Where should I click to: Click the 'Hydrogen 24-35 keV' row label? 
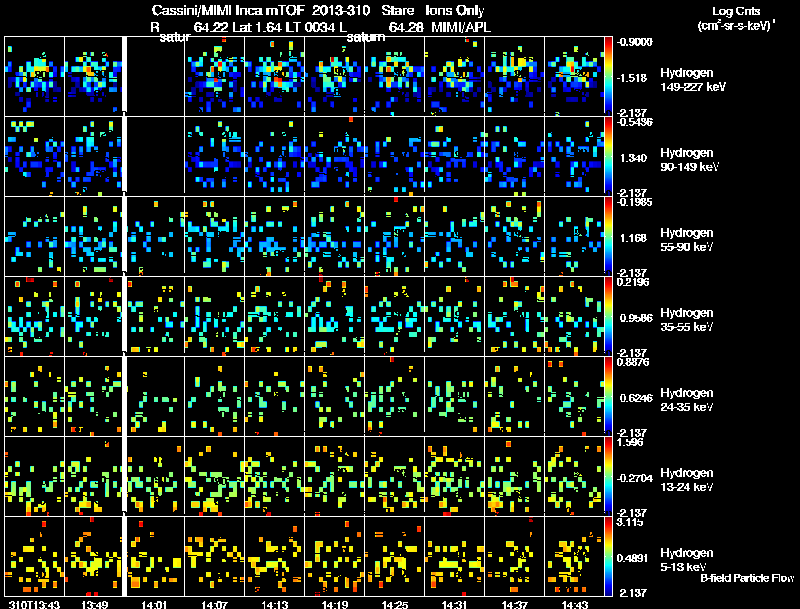click(687, 400)
